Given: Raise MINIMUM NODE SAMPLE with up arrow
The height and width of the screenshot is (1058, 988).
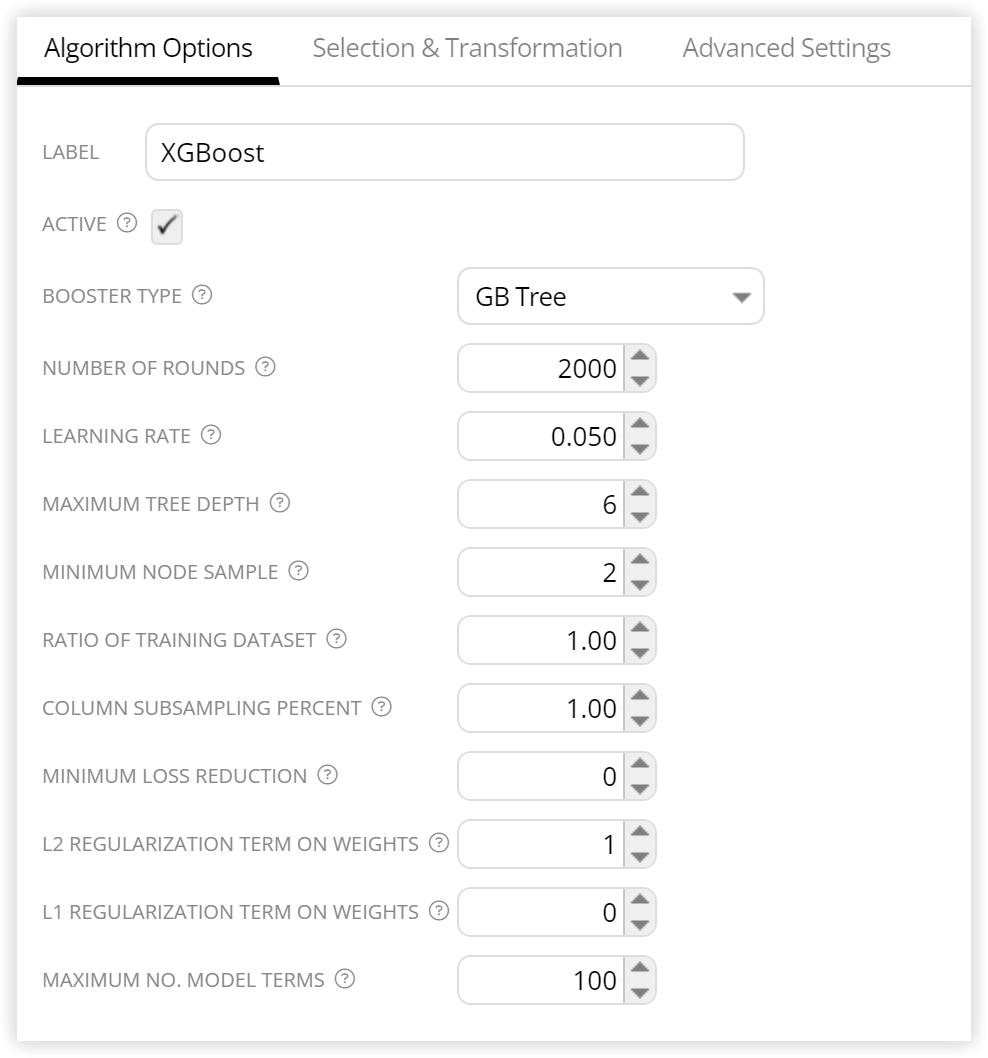Looking at the screenshot, I should (x=640, y=560).
